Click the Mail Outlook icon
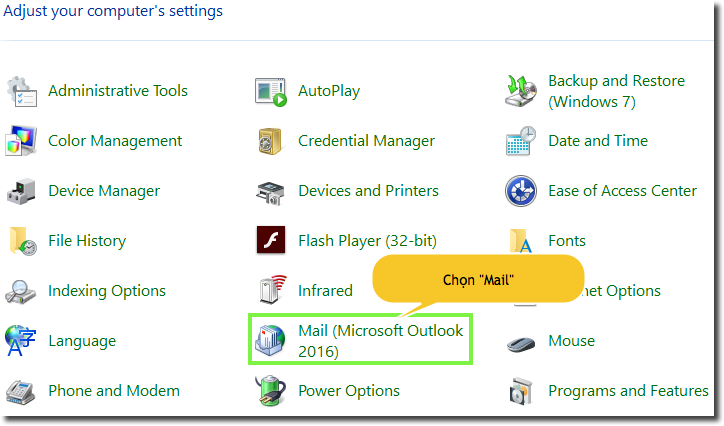Viewport: 724px width, 426px height. click(x=271, y=341)
